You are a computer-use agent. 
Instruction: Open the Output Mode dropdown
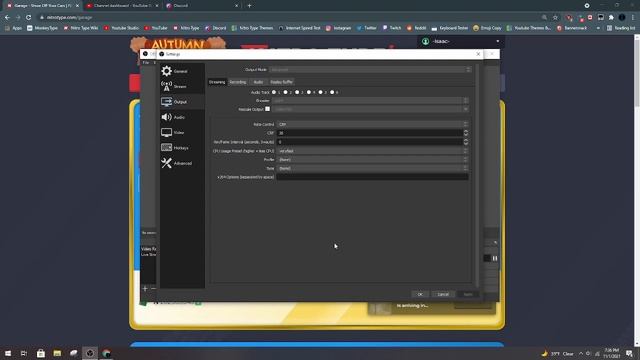(370, 70)
